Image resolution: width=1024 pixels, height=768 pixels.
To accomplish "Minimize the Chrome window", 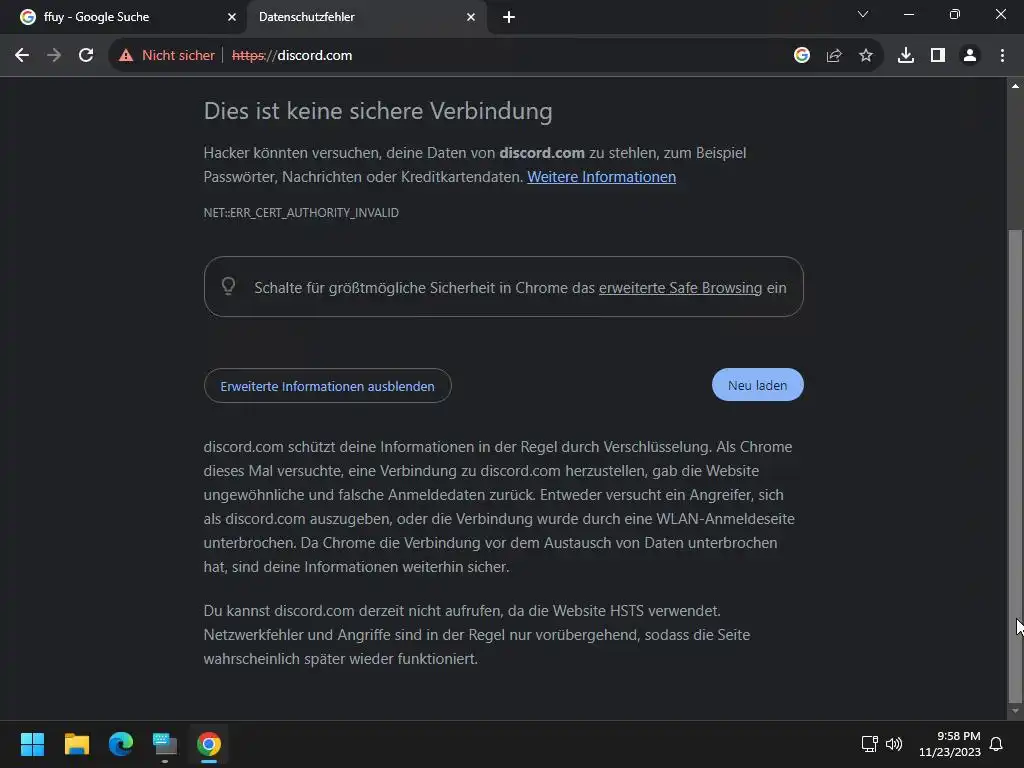I will (908, 14).
